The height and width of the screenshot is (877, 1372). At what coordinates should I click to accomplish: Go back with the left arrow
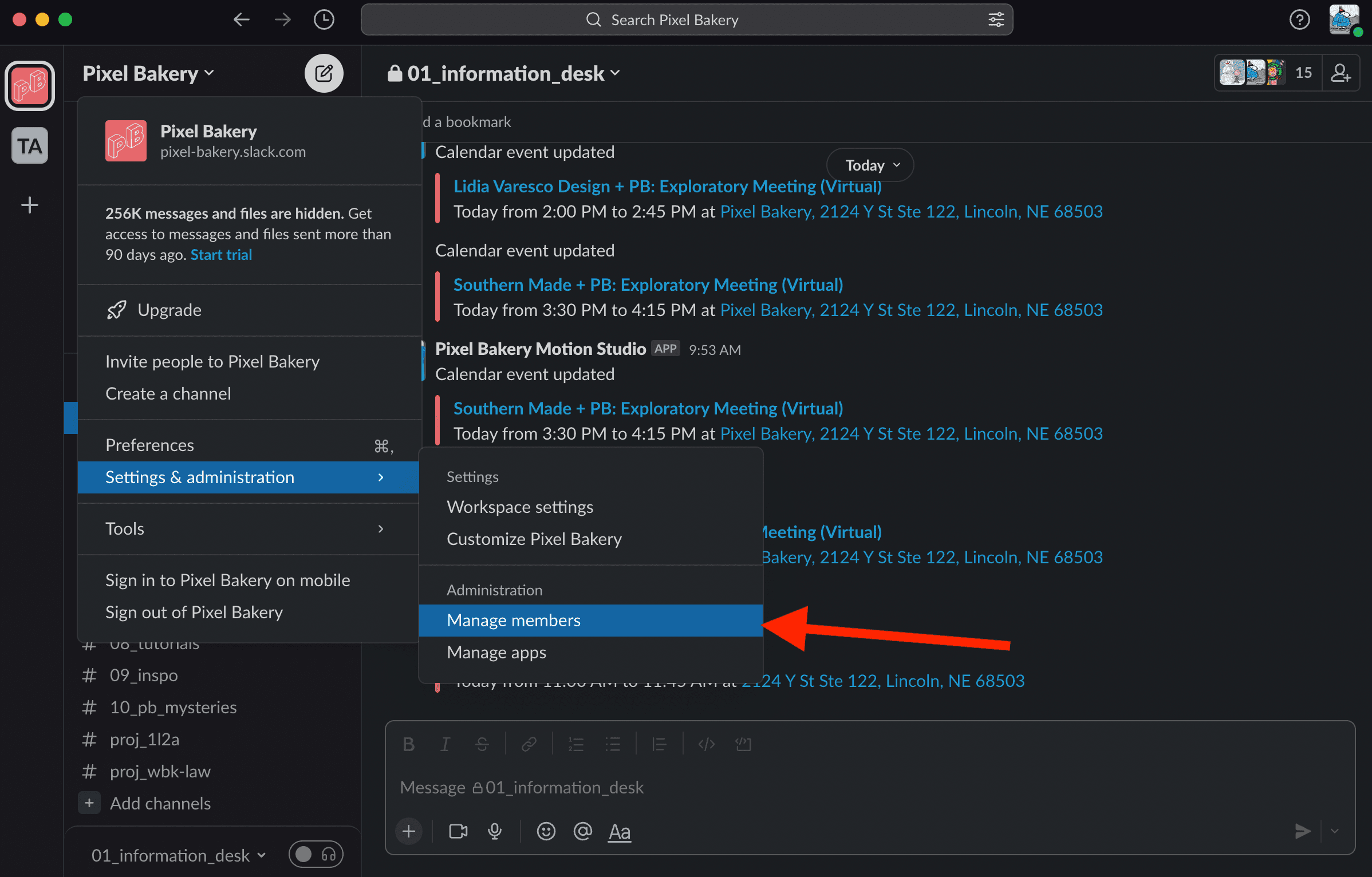click(241, 20)
